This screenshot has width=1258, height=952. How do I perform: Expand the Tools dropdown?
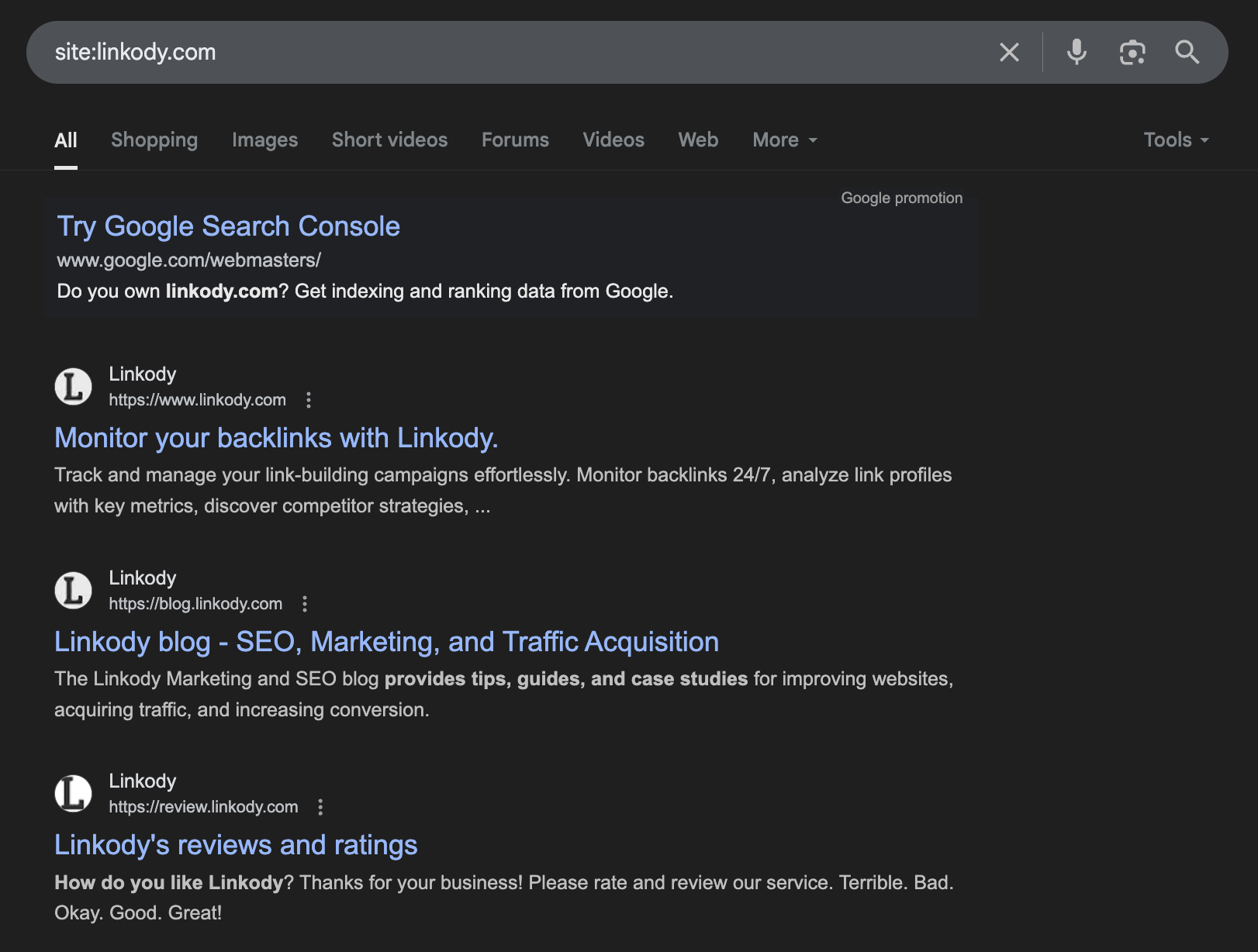1177,140
